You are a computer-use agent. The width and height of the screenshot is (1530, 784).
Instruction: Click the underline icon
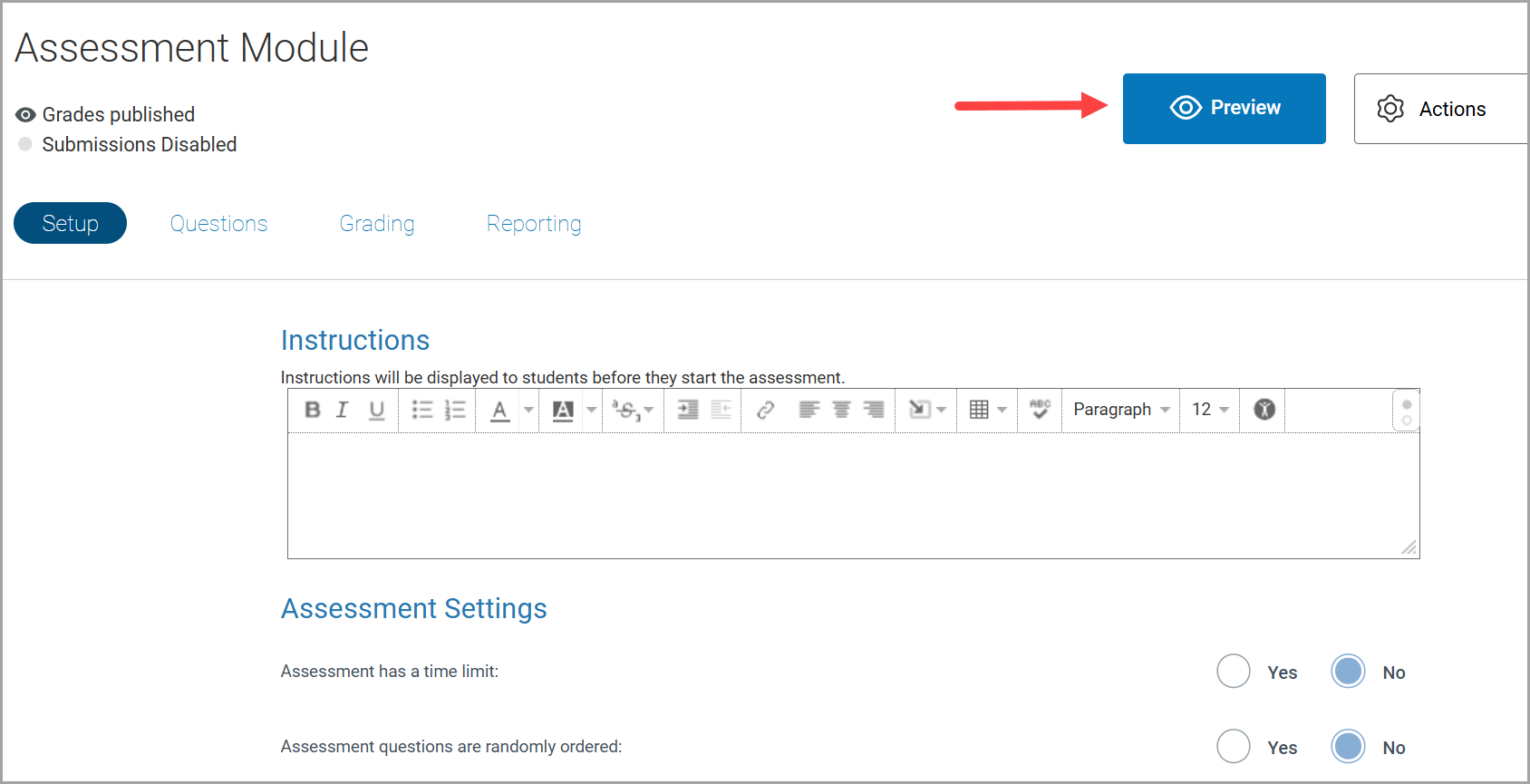(376, 410)
